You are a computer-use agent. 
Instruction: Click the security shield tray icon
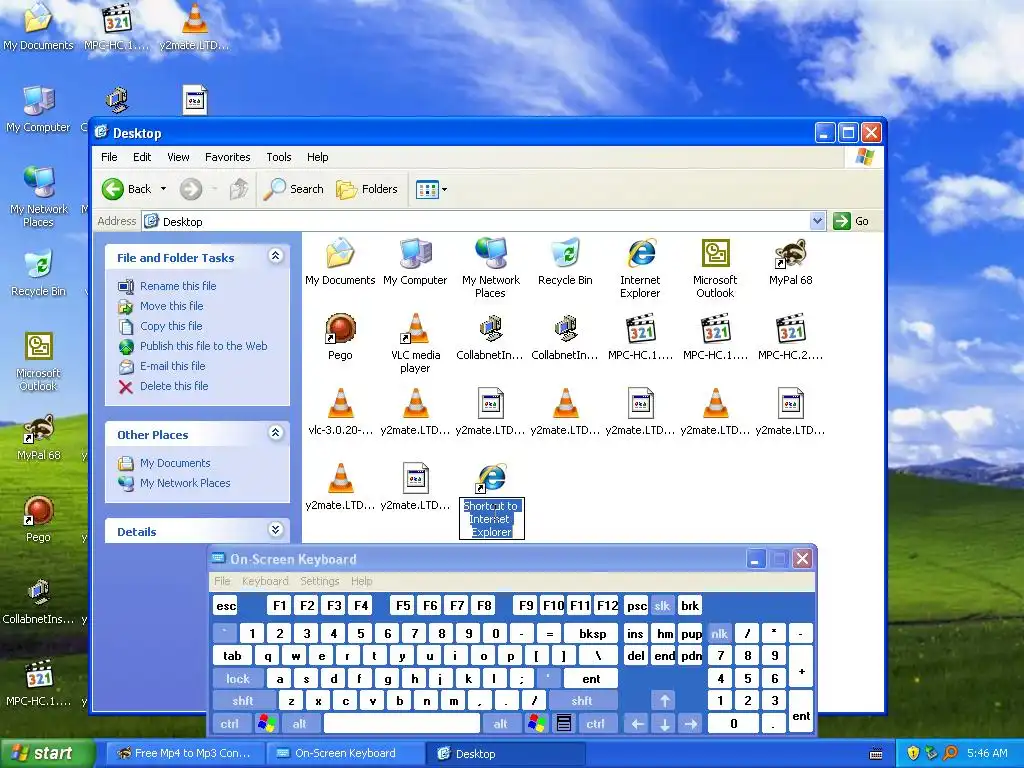pyautogui.click(x=913, y=753)
